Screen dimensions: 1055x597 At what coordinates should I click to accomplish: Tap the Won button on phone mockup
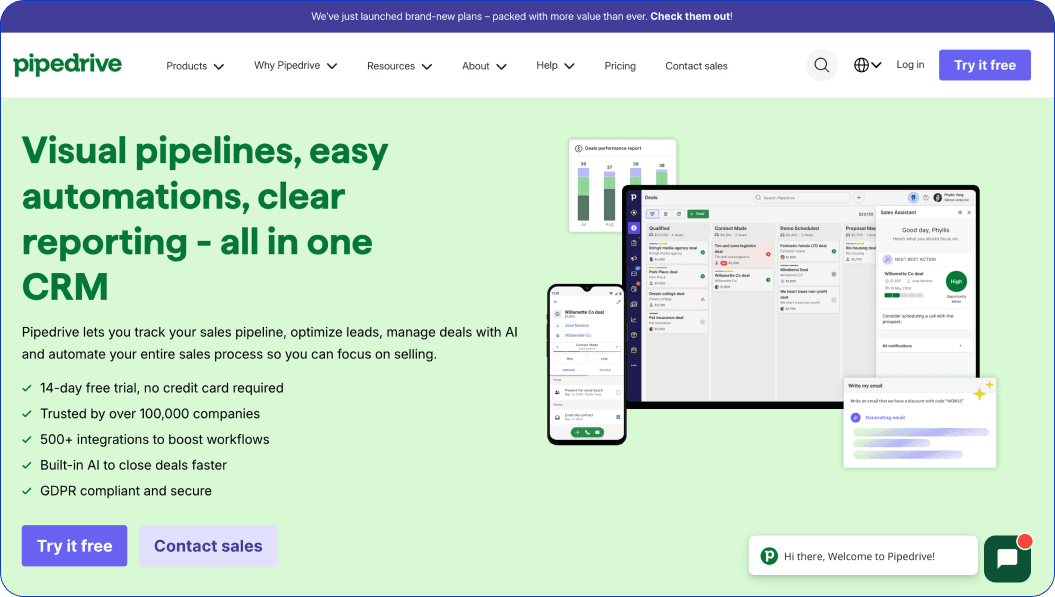tap(570, 359)
